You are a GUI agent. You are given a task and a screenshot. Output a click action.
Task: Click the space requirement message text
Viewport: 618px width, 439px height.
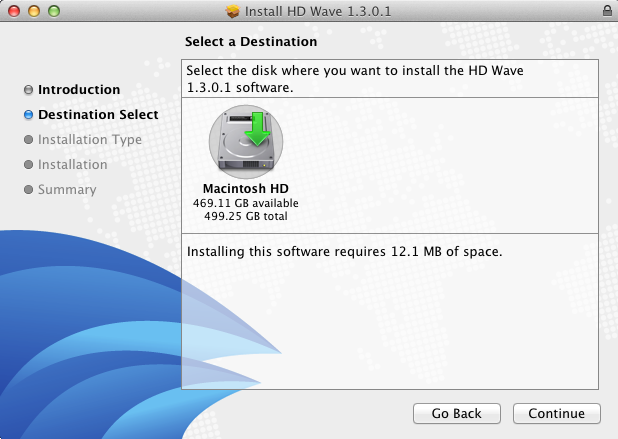click(x=344, y=251)
